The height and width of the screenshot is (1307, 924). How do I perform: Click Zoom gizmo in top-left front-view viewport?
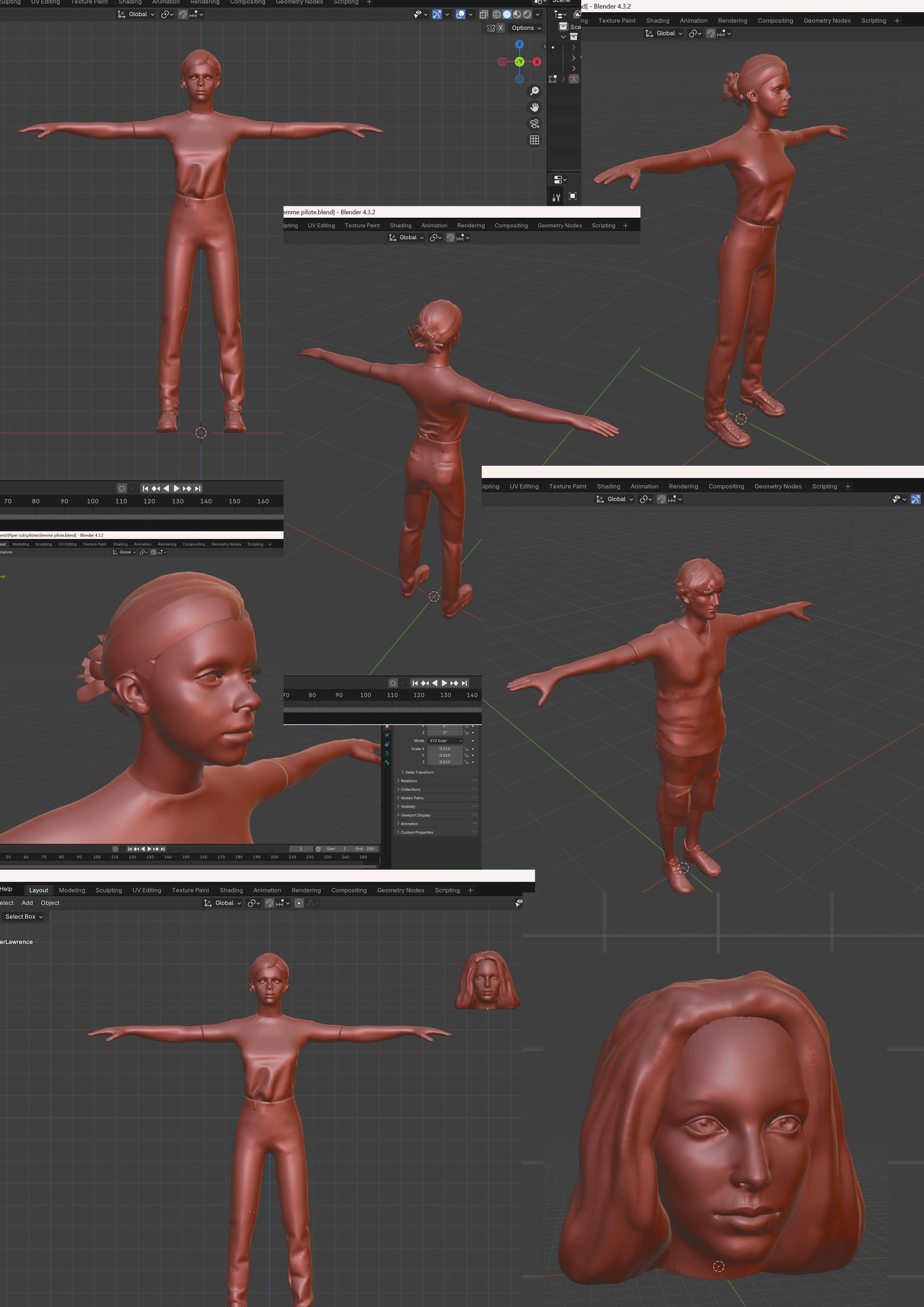point(535,91)
